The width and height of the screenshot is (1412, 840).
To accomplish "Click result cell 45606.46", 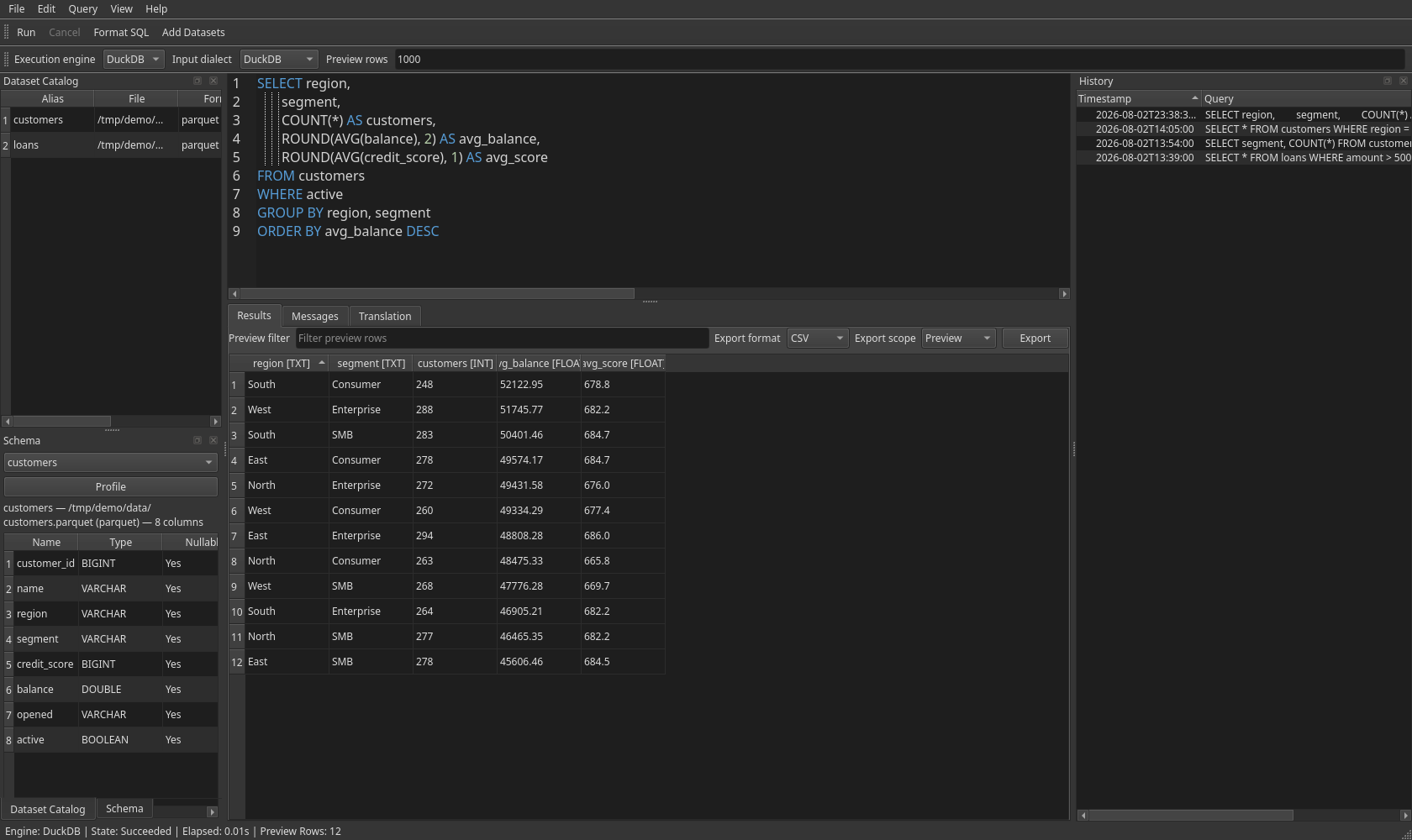I will click(x=539, y=662).
